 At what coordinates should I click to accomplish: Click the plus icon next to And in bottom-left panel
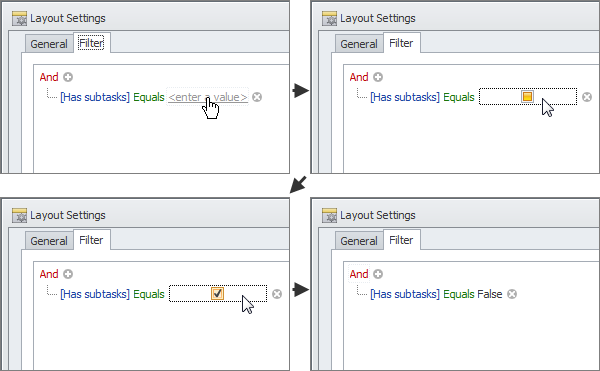(x=68, y=274)
